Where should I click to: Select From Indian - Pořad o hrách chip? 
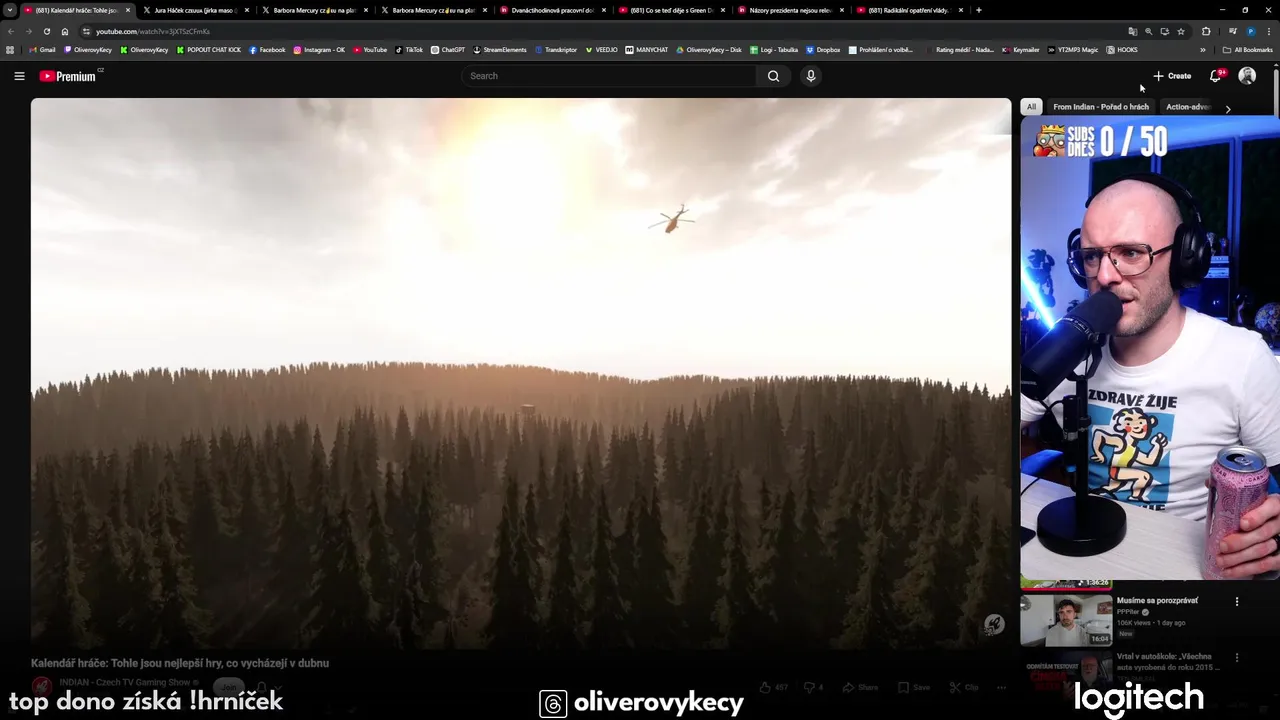(x=1101, y=107)
